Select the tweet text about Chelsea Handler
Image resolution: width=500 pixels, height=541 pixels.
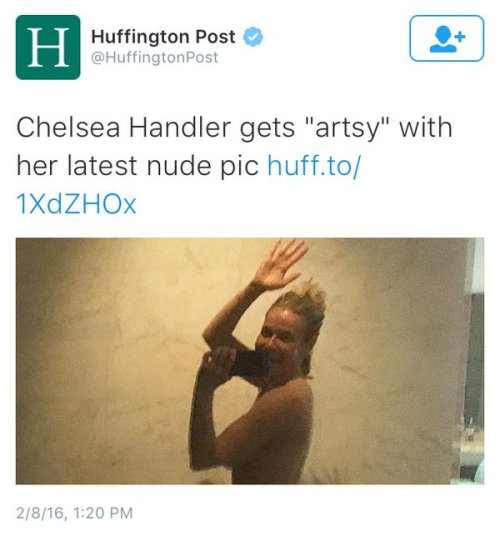click(234, 166)
